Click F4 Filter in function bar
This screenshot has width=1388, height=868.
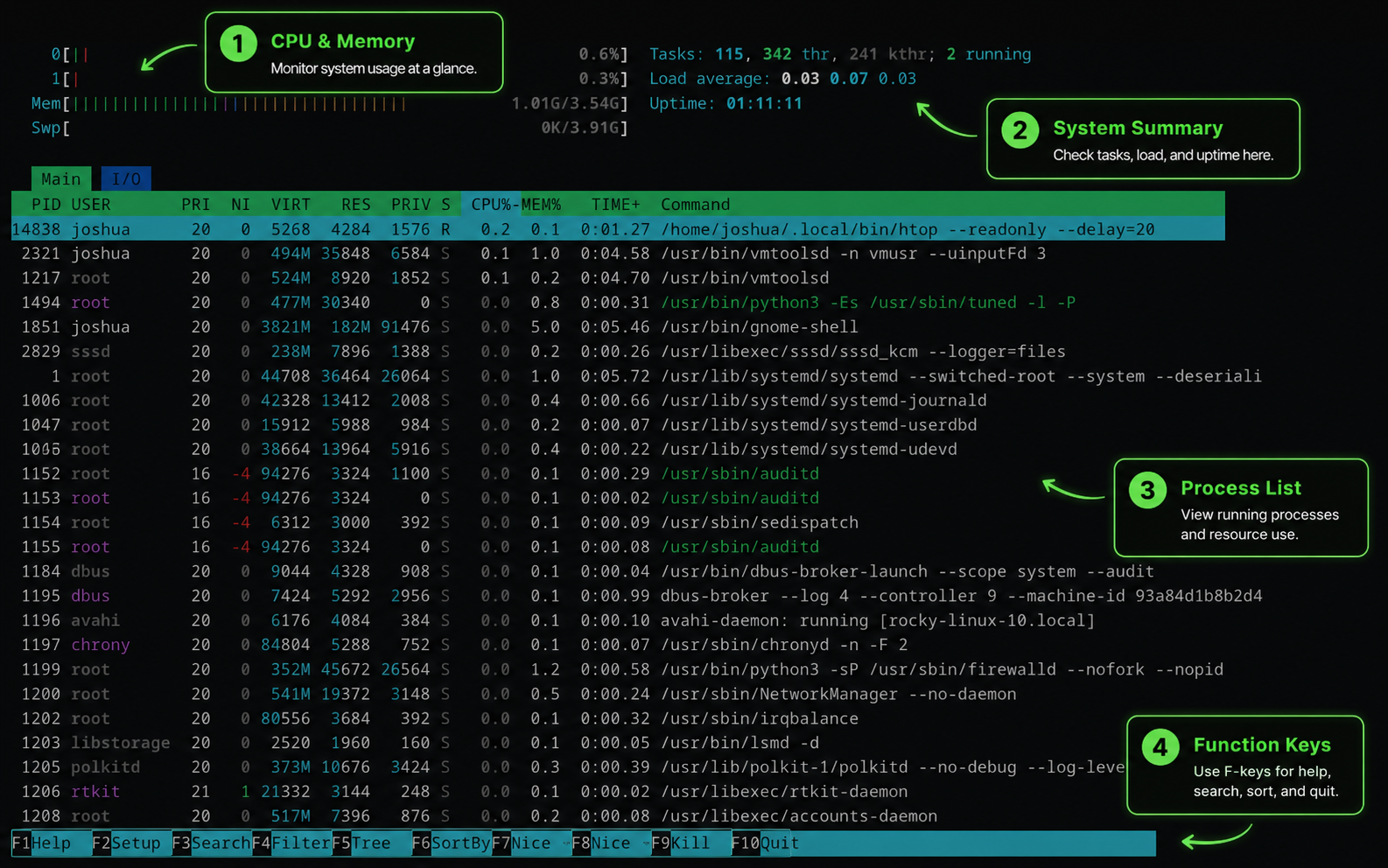[291, 843]
